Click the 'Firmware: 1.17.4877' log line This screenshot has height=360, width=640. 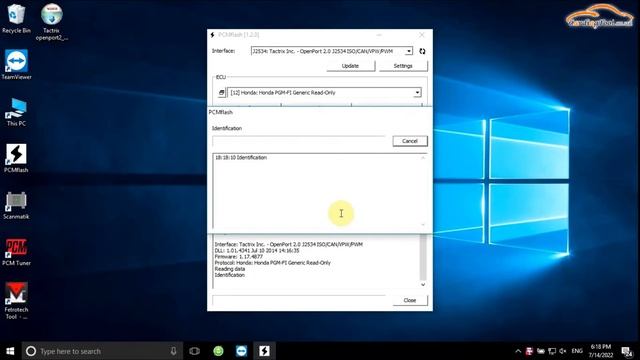(239, 257)
